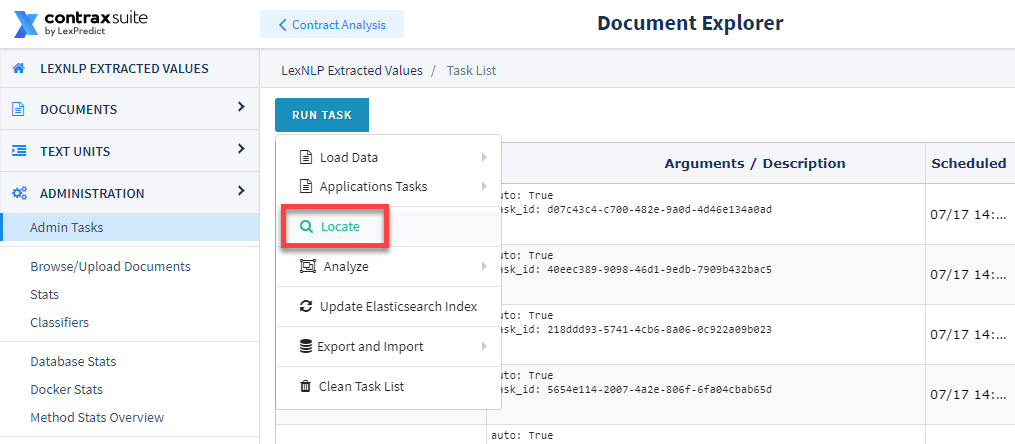This screenshot has width=1015, height=444.
Task: Click the home icon beside LexNLP Extracted Values
Action: [x=19, y=68]
